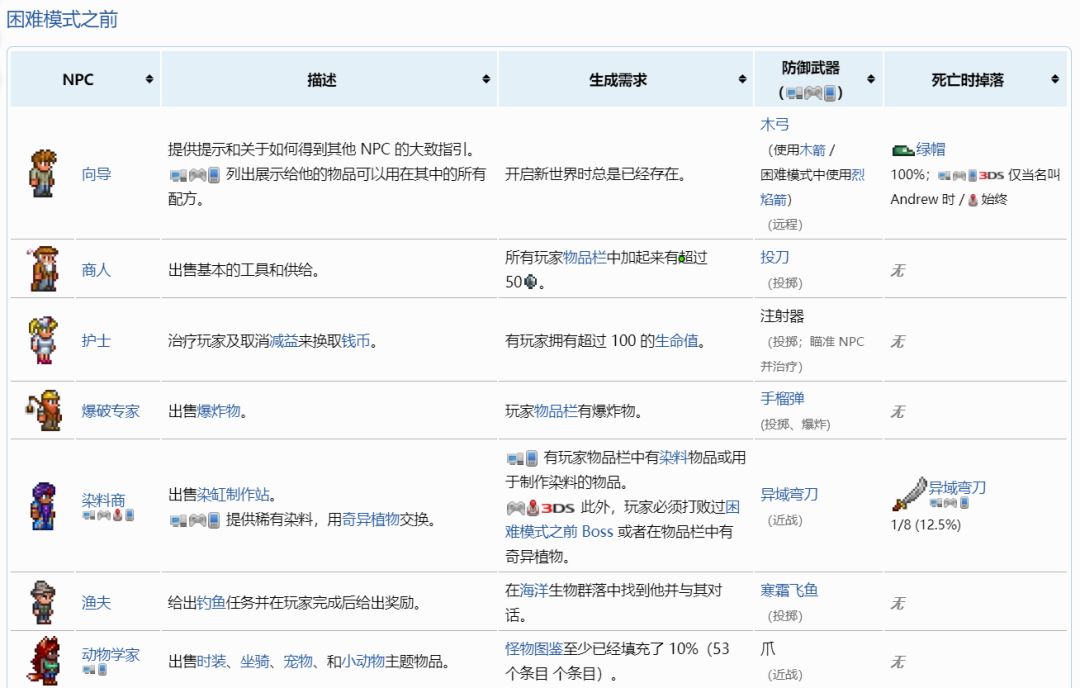Click the green cap (绿帽) item icon
The image size is (1080, 688).
click(902, 150)
